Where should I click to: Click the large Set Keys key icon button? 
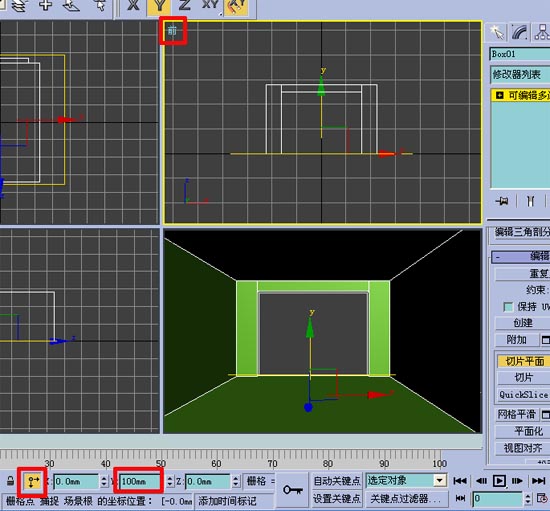[x=293, y=490]
